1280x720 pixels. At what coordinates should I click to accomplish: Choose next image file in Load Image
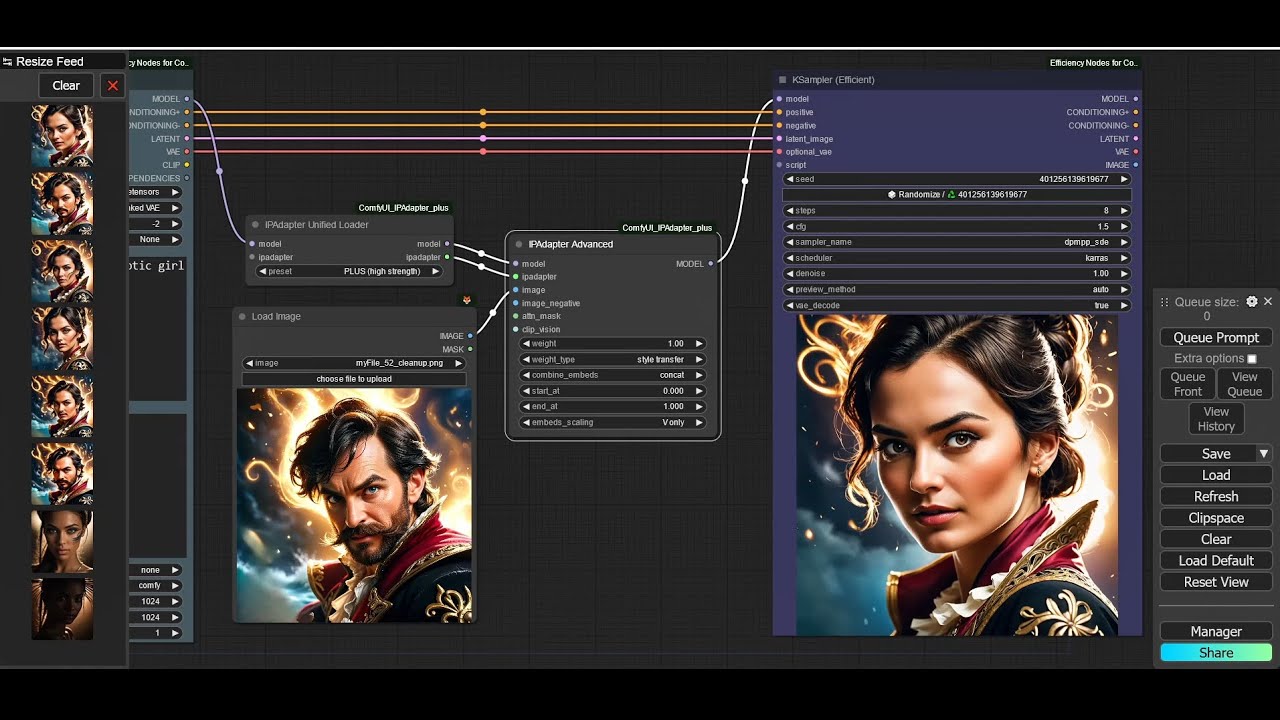click(459, 363)
